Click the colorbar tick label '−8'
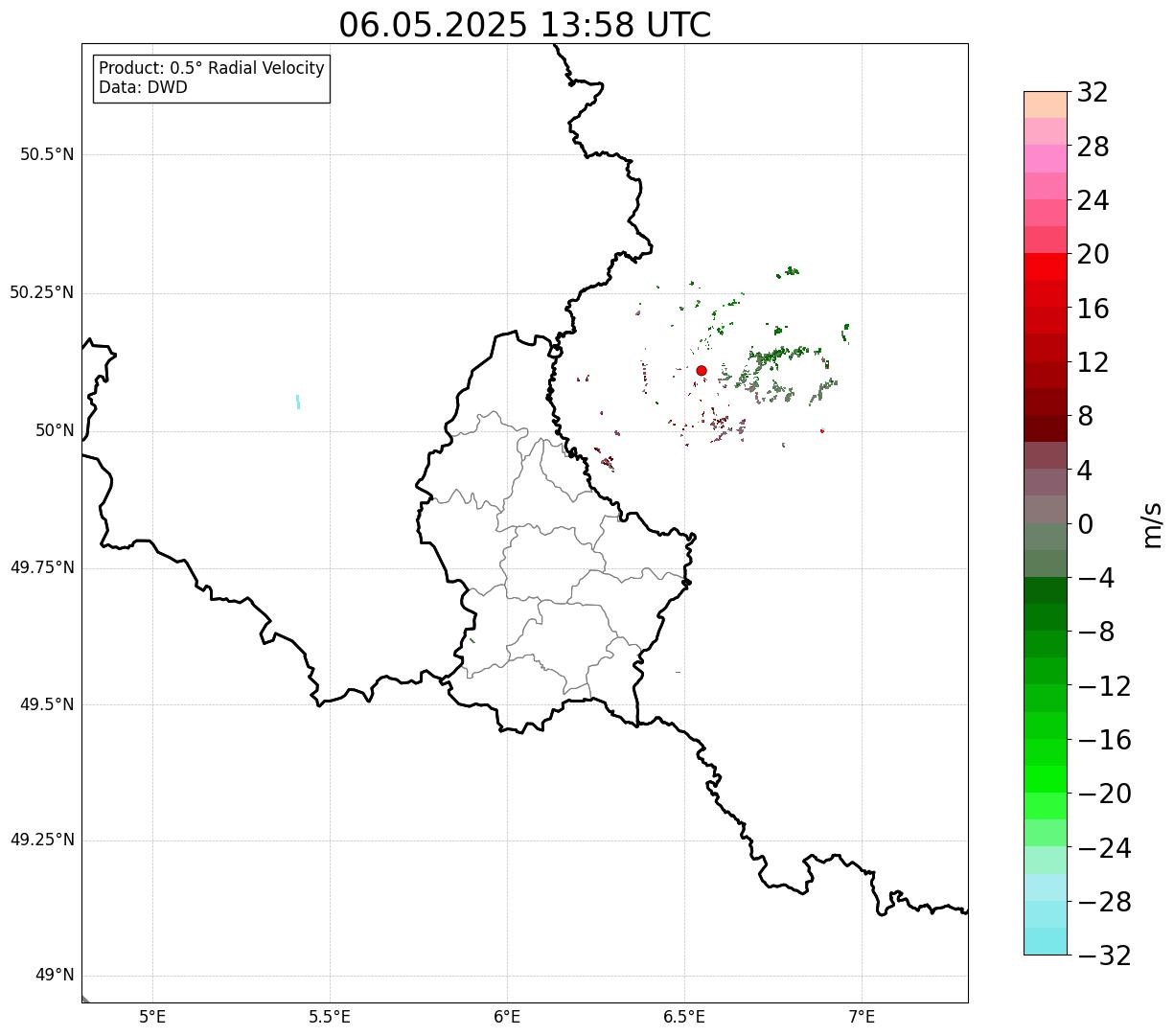 pos(1094,633)
